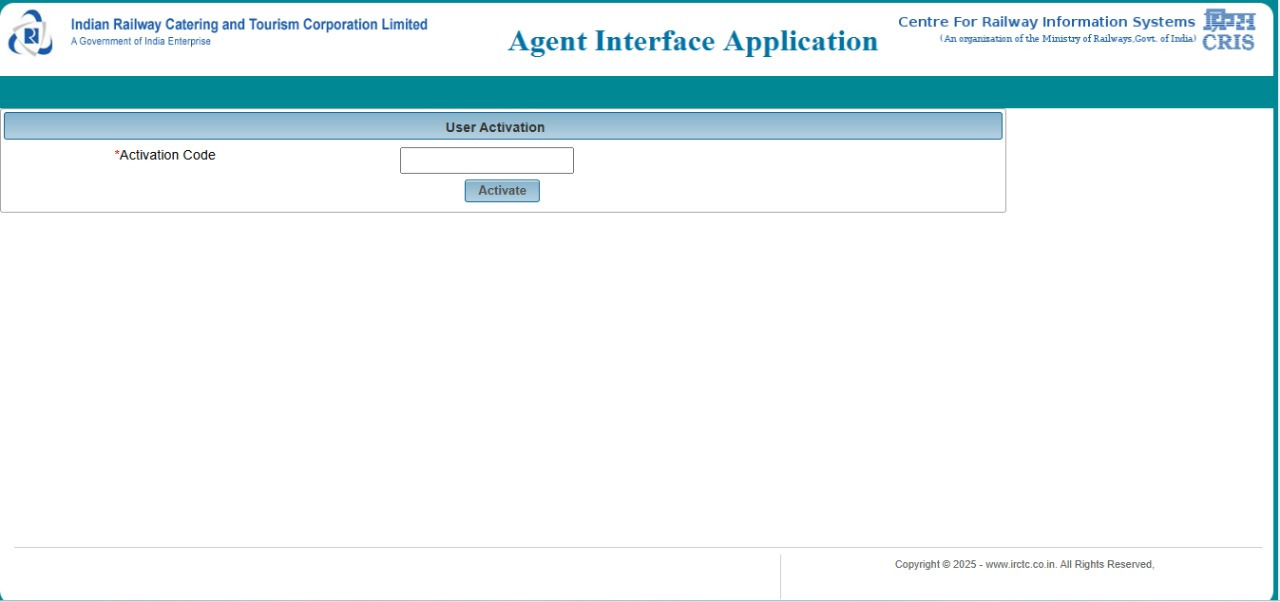Click the Ministry of Railways organization subtitle
The height and width of the screenshot is (602, 1280).
1065,38
